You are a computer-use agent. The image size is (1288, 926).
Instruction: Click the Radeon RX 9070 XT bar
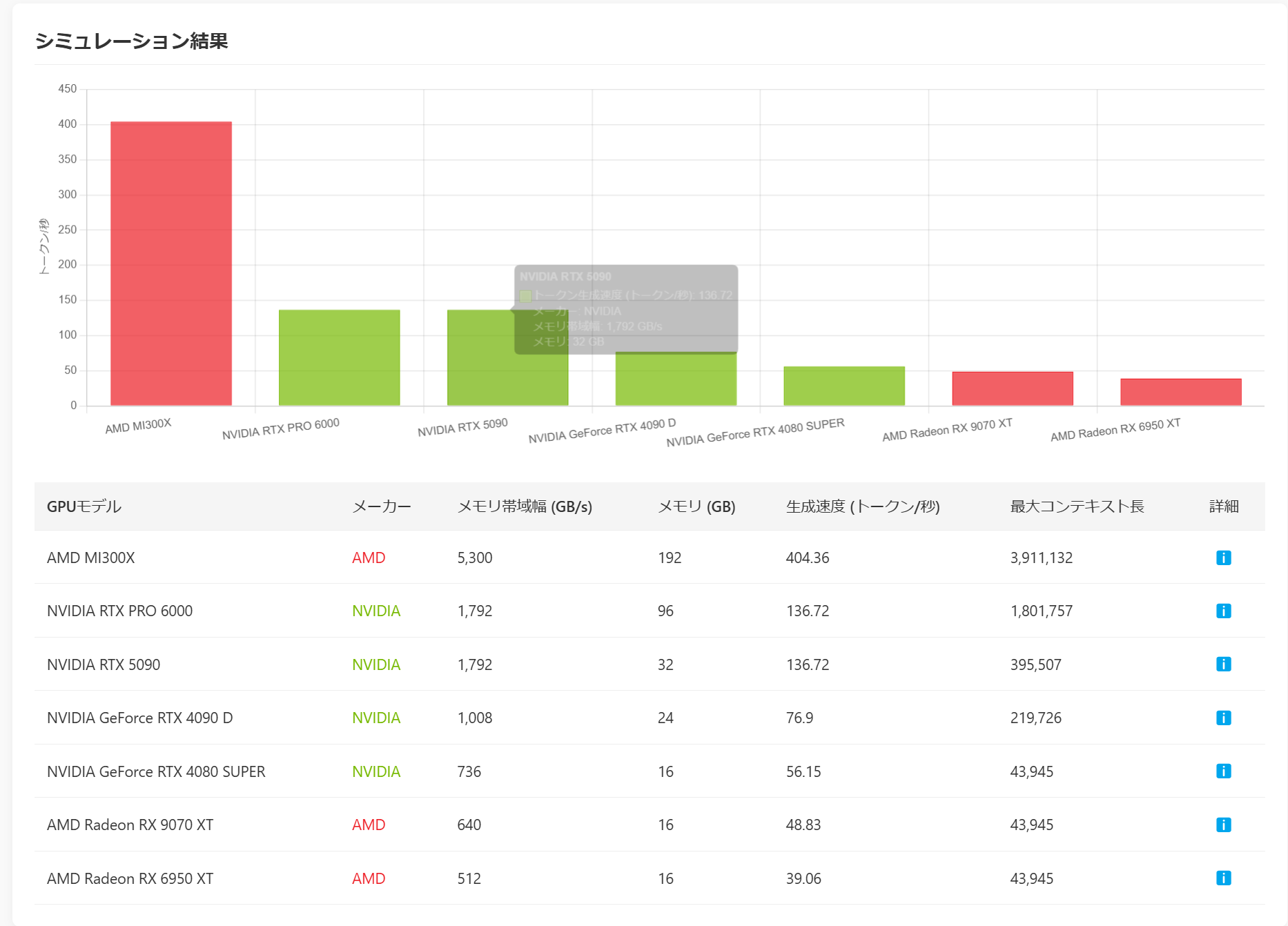click(x=1012, y=388)
